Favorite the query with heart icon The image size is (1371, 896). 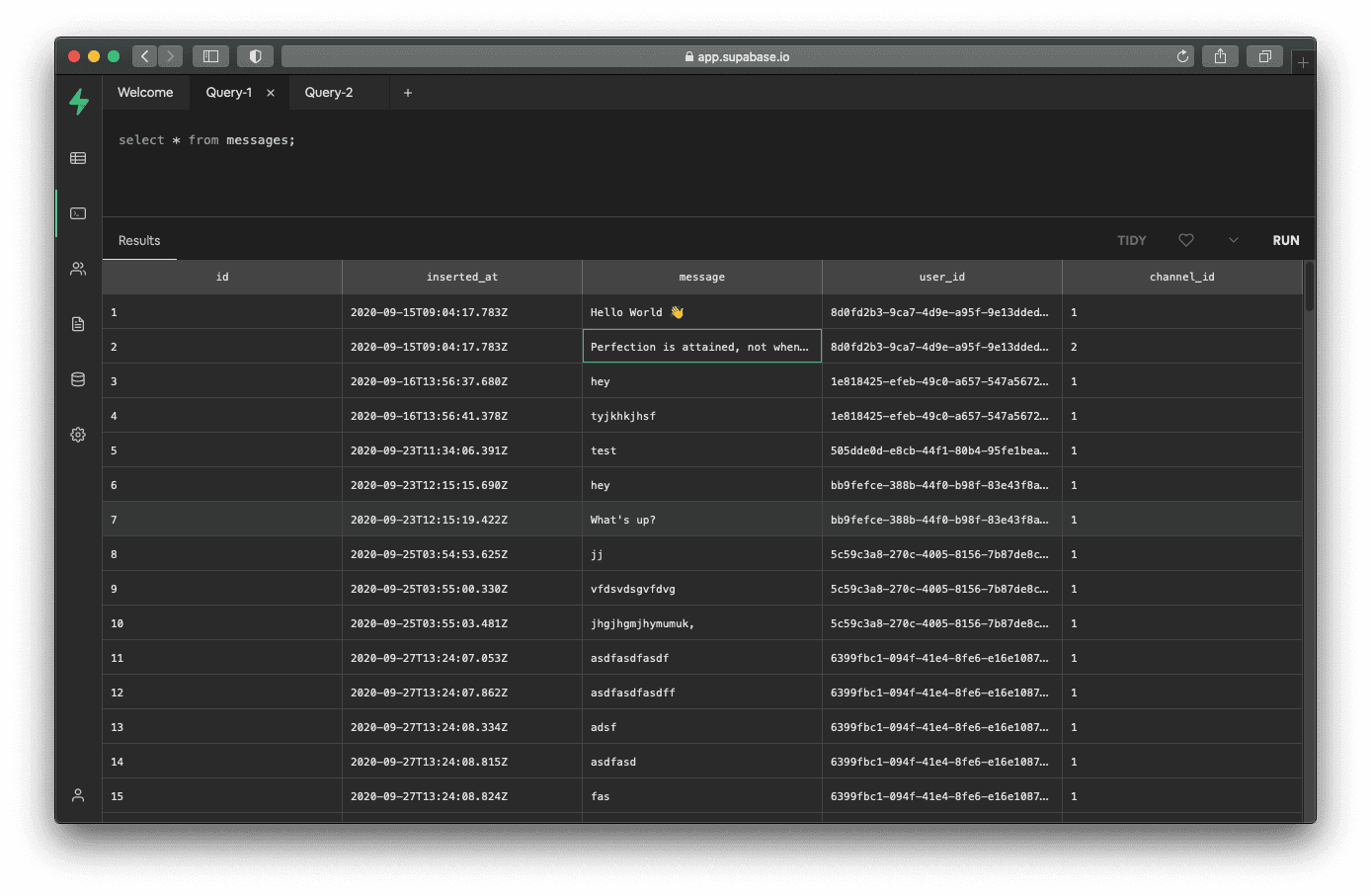pyautogui.click(x=1186, y=240)
